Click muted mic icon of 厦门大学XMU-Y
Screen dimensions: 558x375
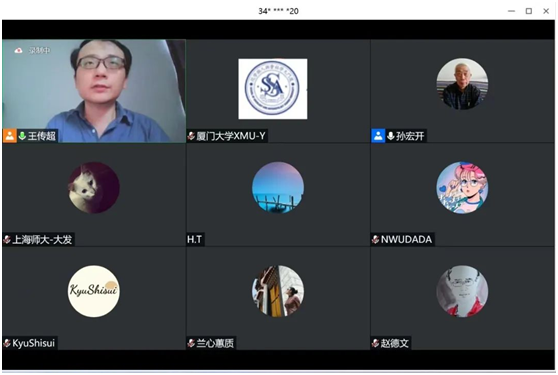(x=191, y=136)
